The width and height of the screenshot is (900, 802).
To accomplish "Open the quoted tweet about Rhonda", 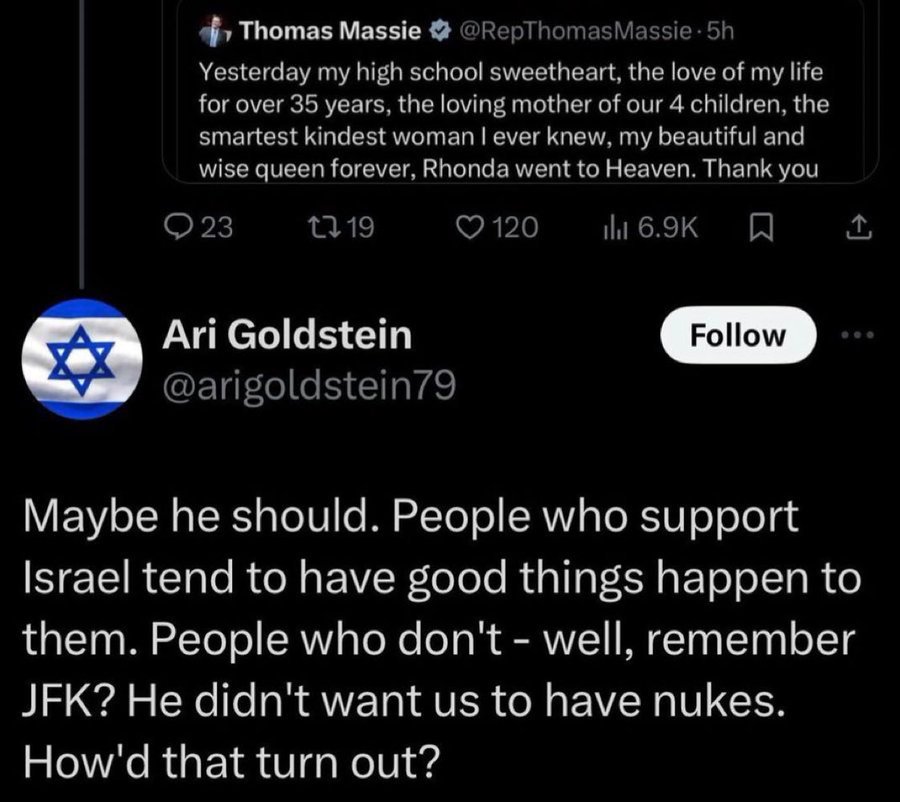I will [x=520, y=92].
